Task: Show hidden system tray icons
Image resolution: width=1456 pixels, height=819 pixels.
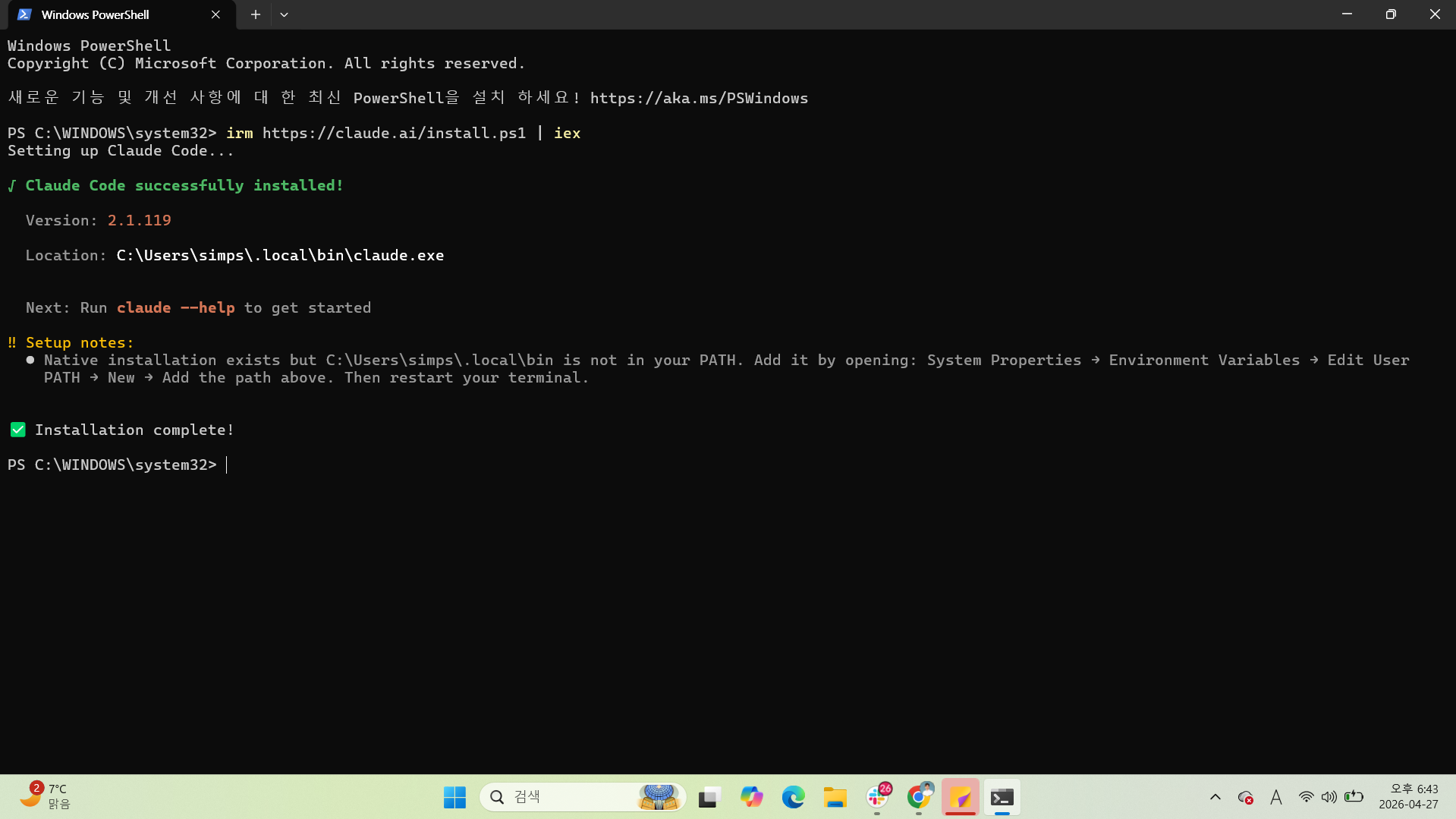Action: coord(1215,797)
